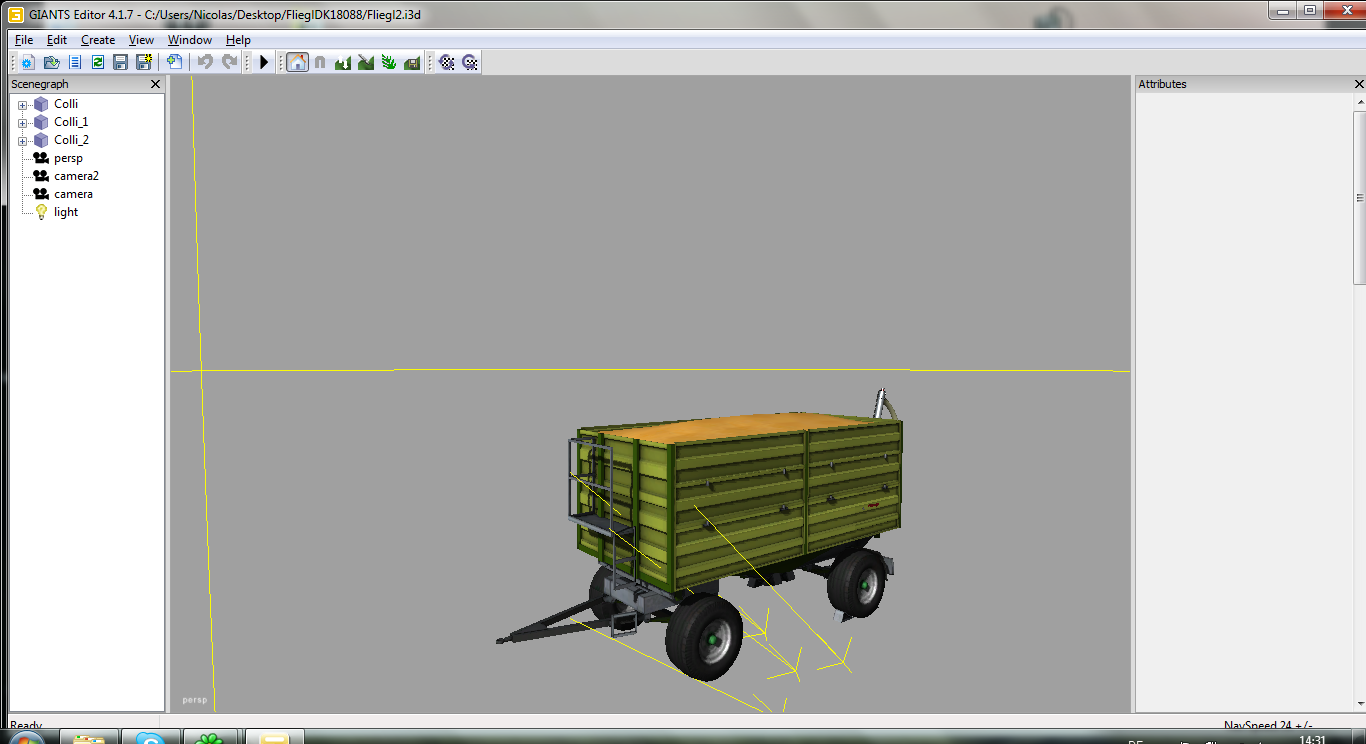Click the import file icon with plus
This screenshot has width=1366, height=744.
(x=175, y=62)
